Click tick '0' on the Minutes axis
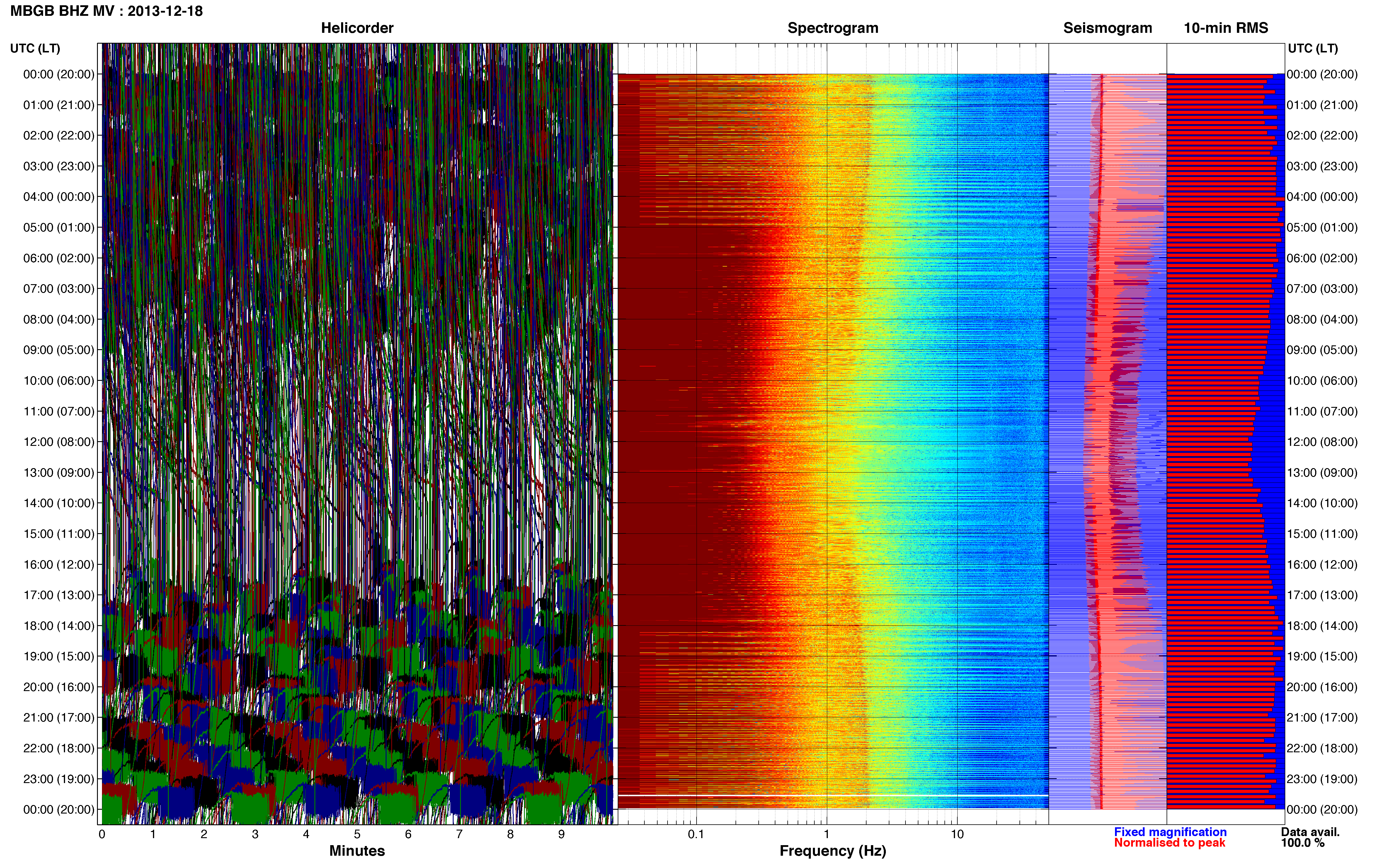The height and width of the screenshot is (868, 1389). [102, 834]
